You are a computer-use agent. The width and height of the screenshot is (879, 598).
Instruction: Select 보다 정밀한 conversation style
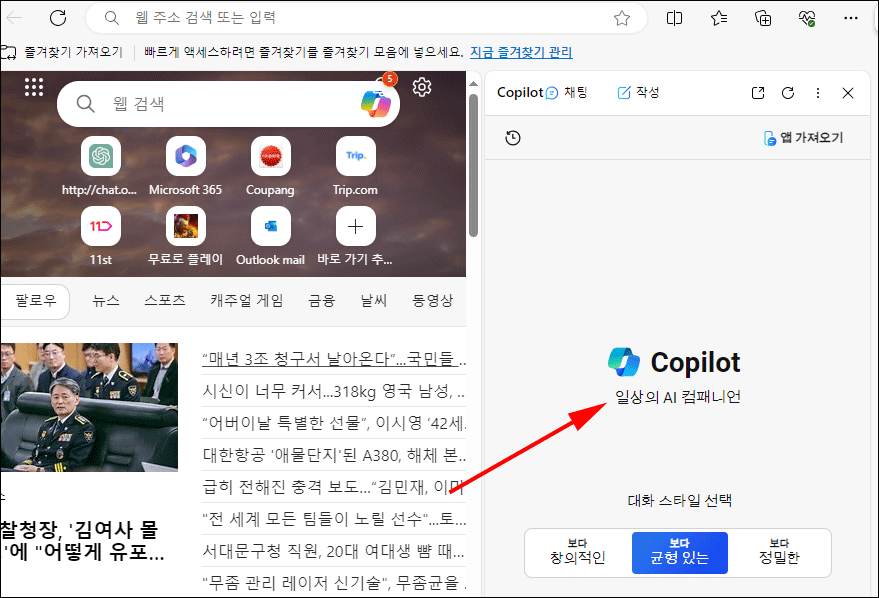[779, 553]
